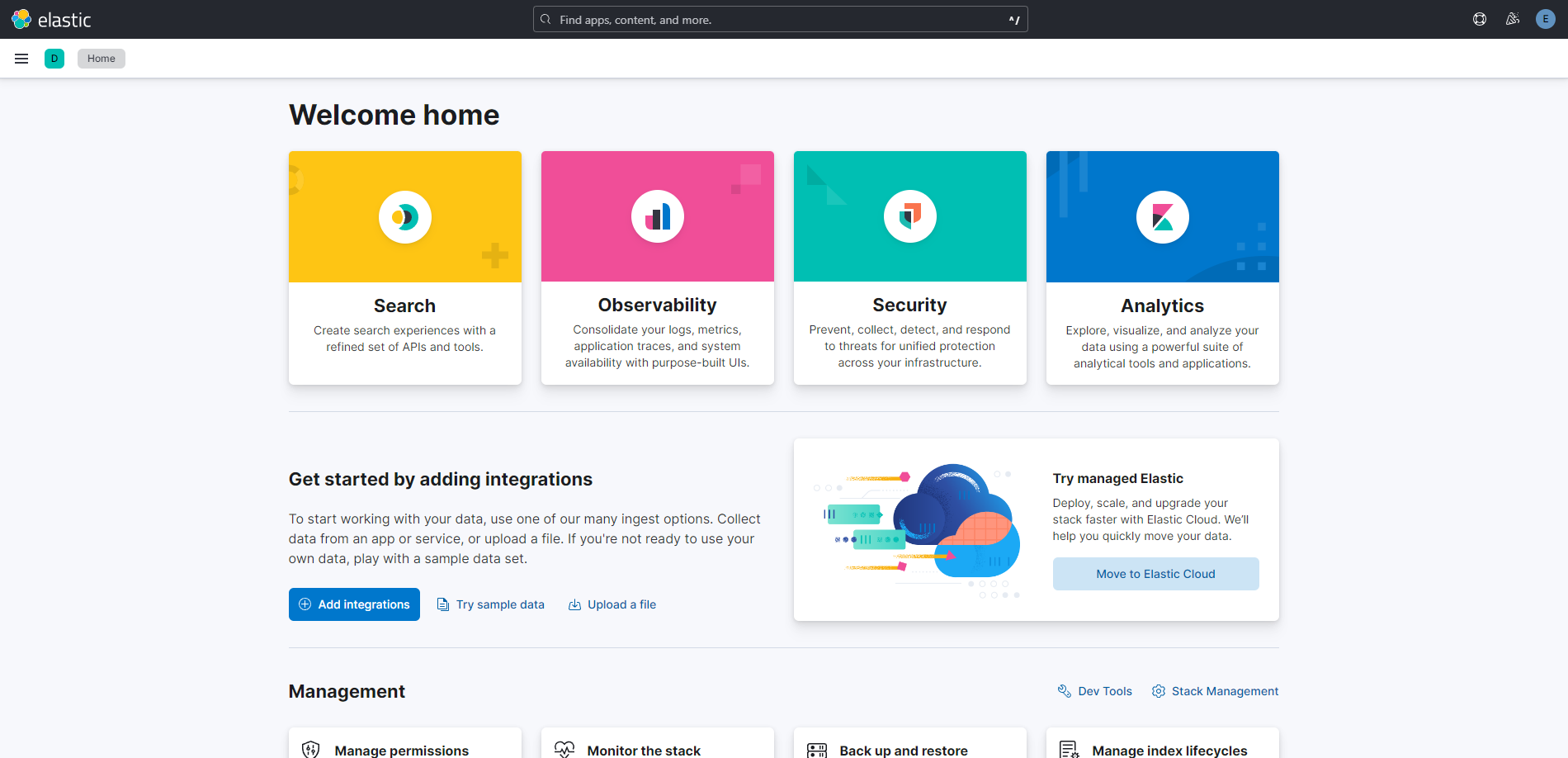Click the Observability bar chart icon
Viewport: 1568px width, 758px height.
[x=657, y=217]
